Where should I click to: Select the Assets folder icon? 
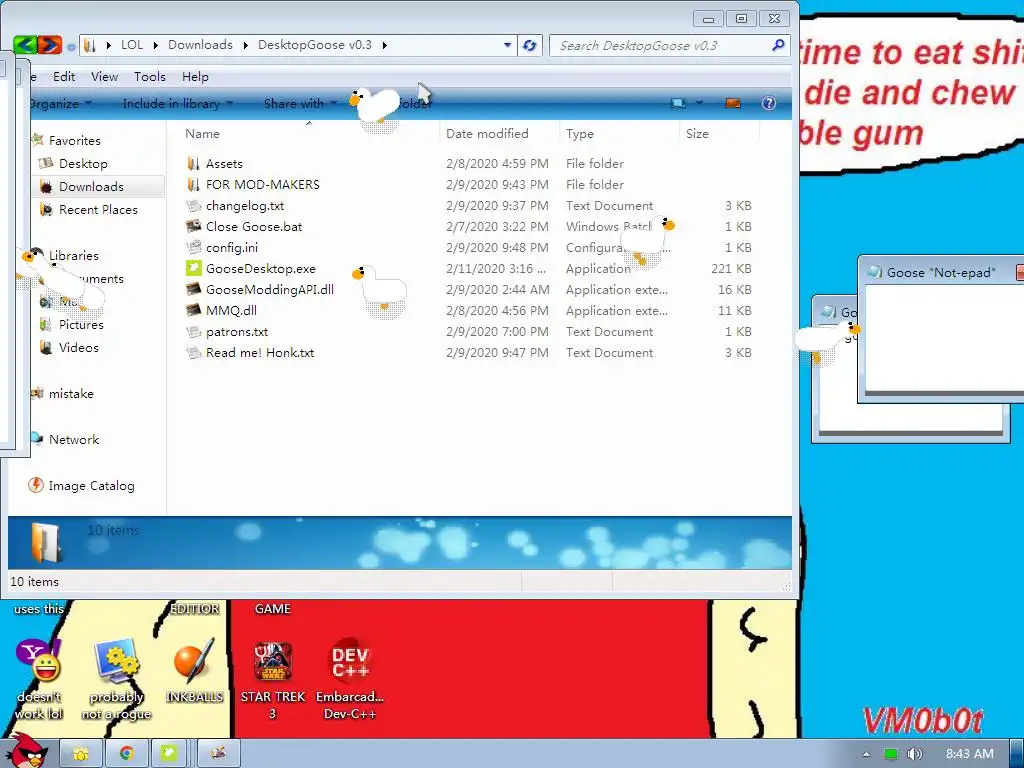pos(193,163)
